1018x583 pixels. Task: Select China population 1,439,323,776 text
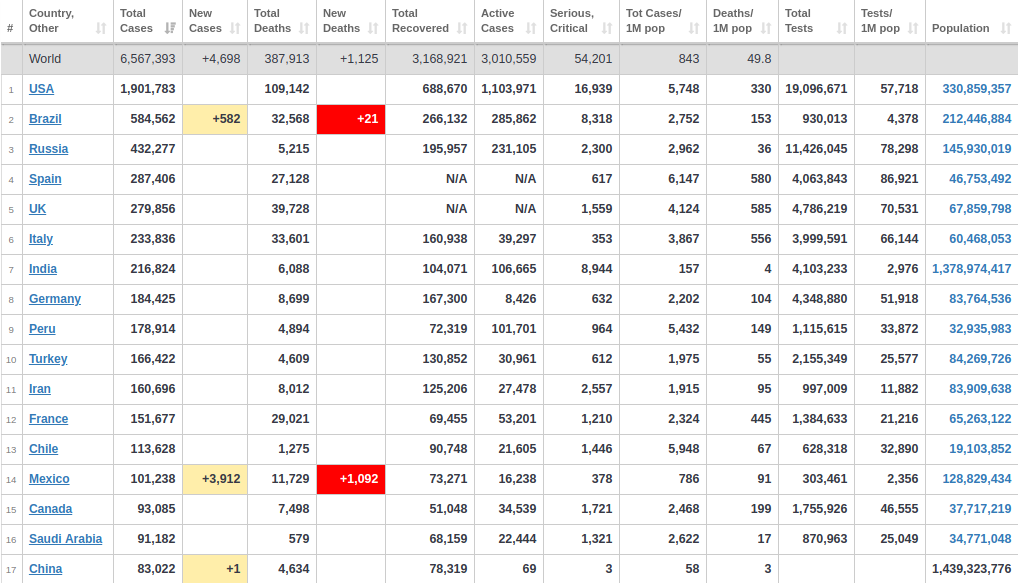971,569
